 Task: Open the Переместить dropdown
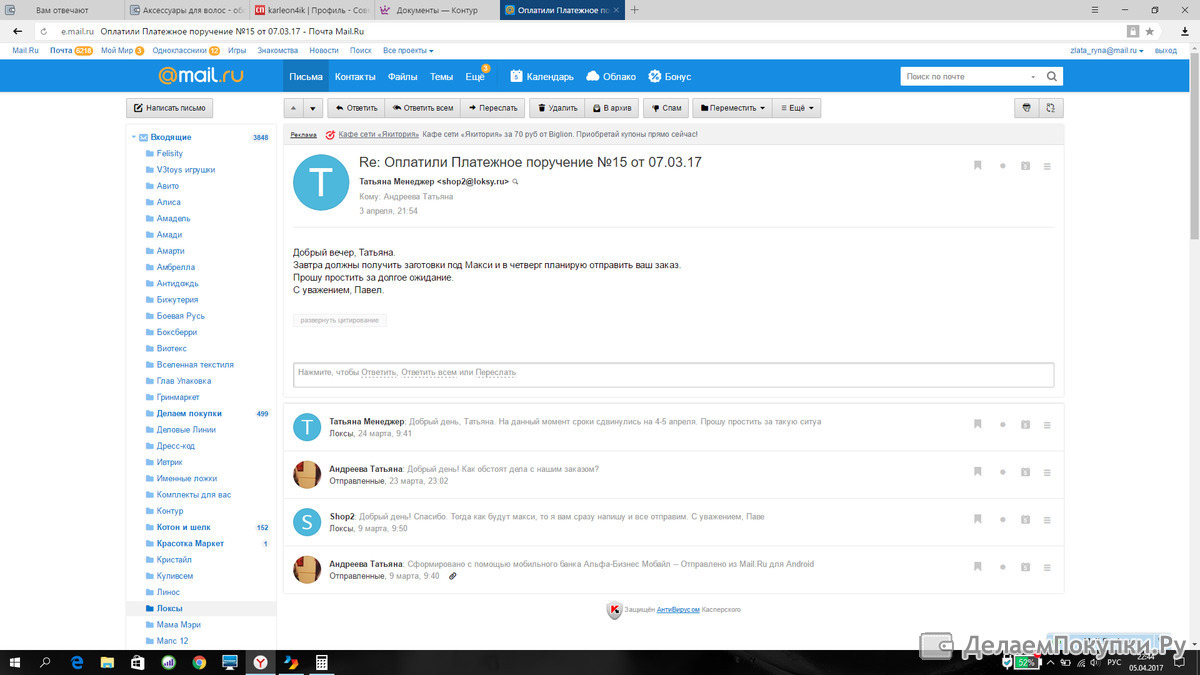point(732,108)
